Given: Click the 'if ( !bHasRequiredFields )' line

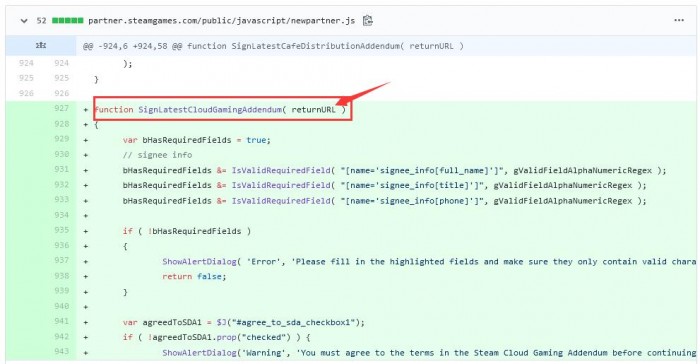Looking at the screenshot, I should [187, 231].
